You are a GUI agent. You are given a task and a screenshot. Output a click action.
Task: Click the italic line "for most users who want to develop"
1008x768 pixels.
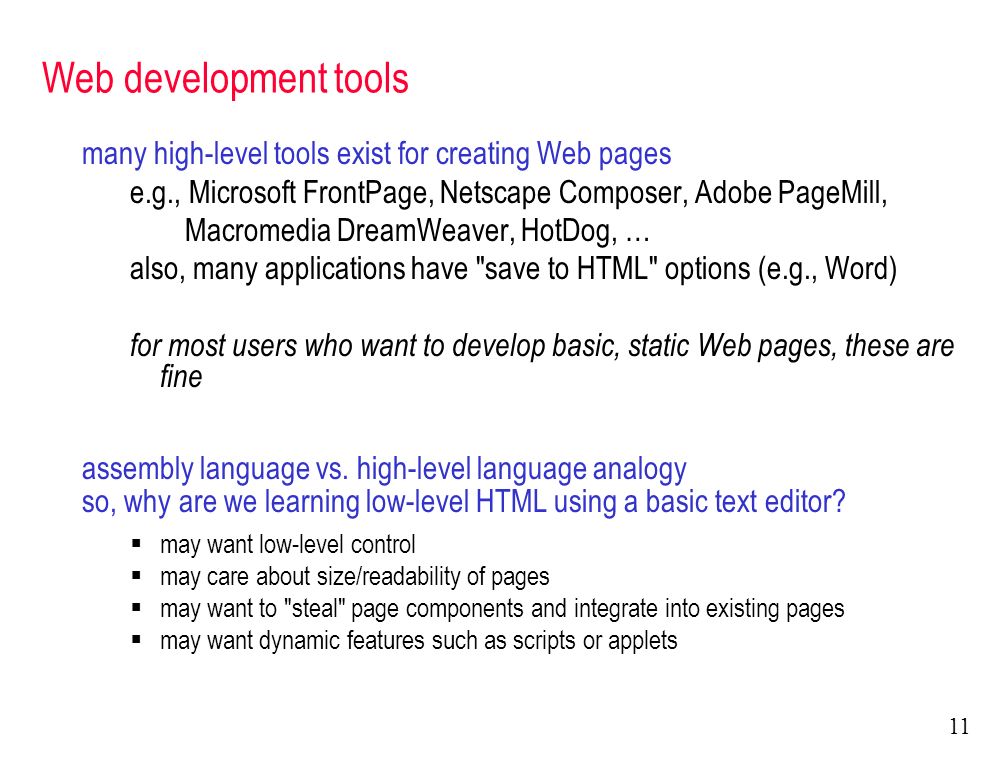point(542,346)
